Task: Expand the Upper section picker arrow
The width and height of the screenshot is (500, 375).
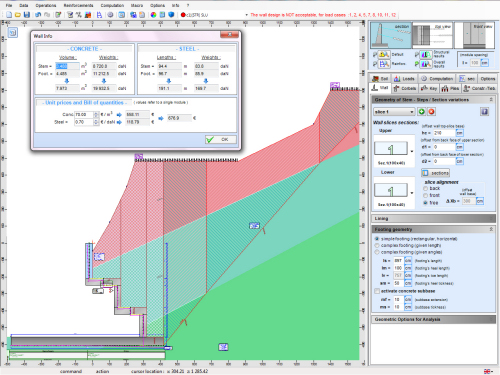Action: tap(412, 151)
